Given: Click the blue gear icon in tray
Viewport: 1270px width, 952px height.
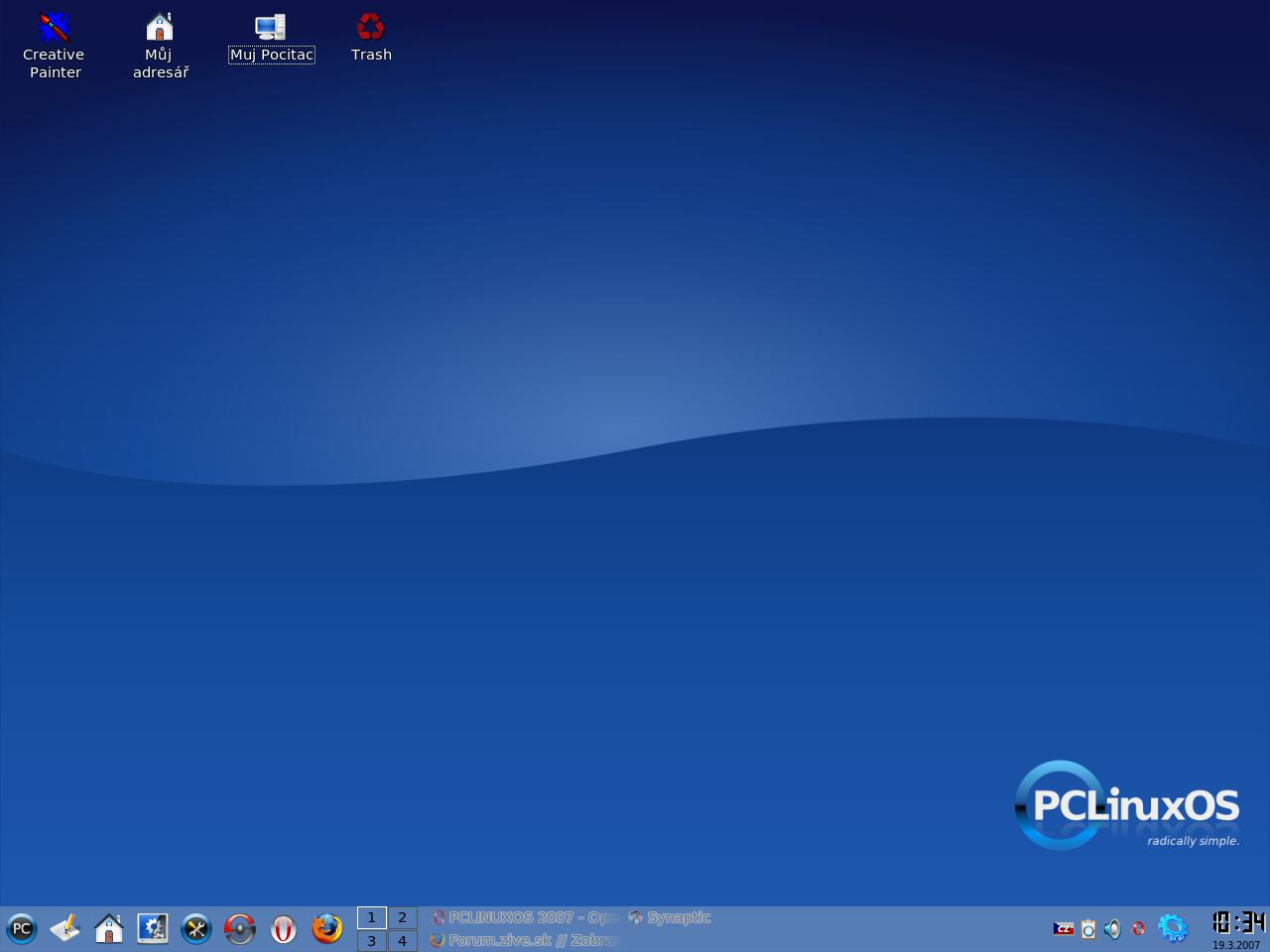Looking at the screenshot, I should pyautogui.click(x=1173, y=928).
